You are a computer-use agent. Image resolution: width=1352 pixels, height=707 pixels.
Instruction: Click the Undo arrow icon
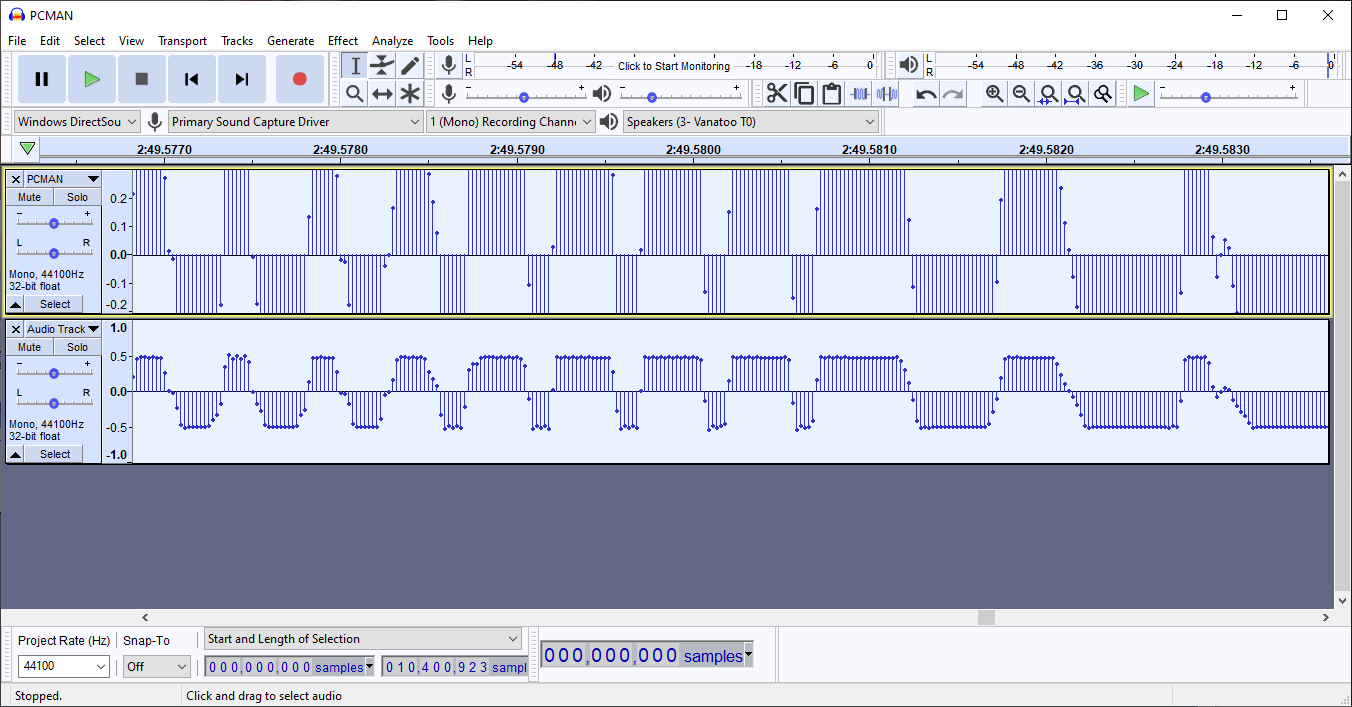(x=926, y=94)
